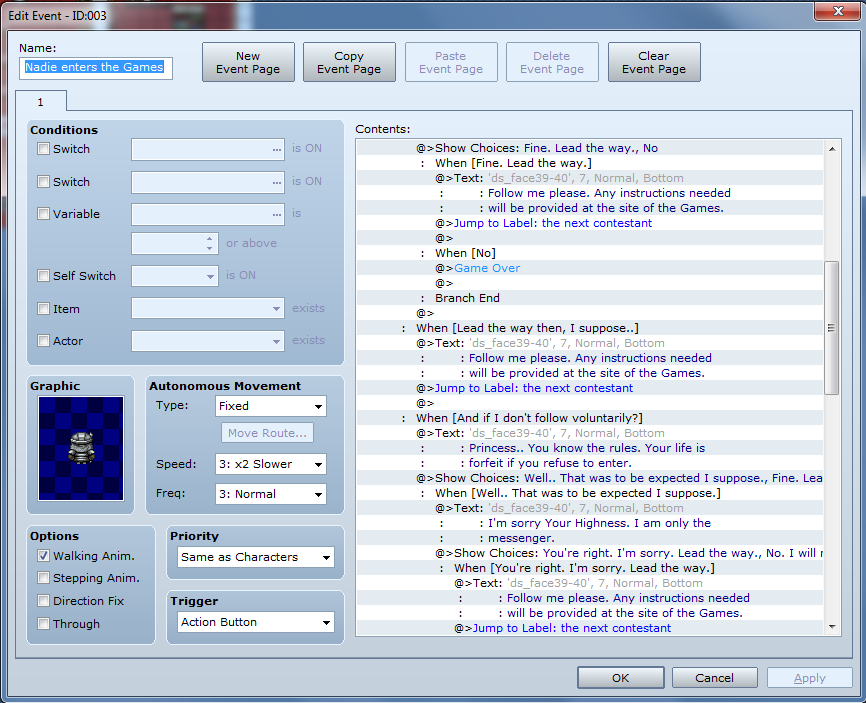
Task: Toggle the Walking Anim. option
Action: 43,556
